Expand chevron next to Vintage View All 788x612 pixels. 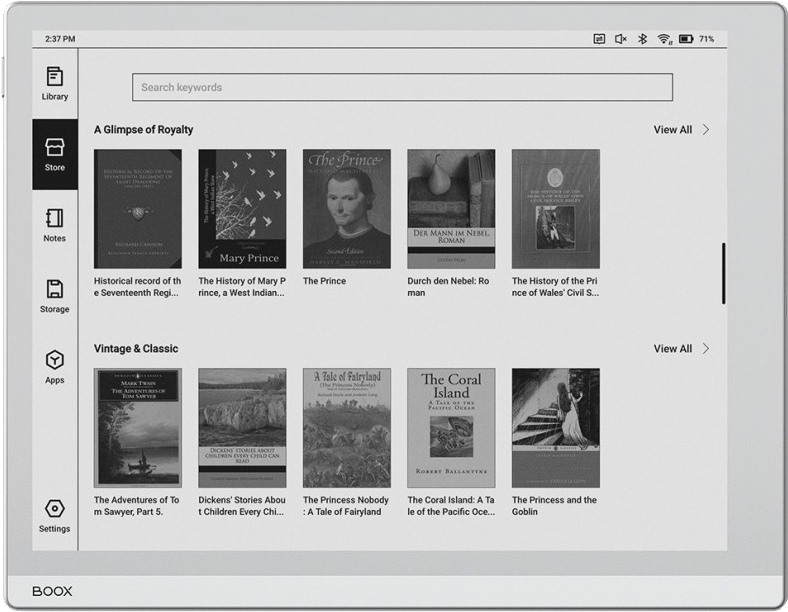point(706,349)
